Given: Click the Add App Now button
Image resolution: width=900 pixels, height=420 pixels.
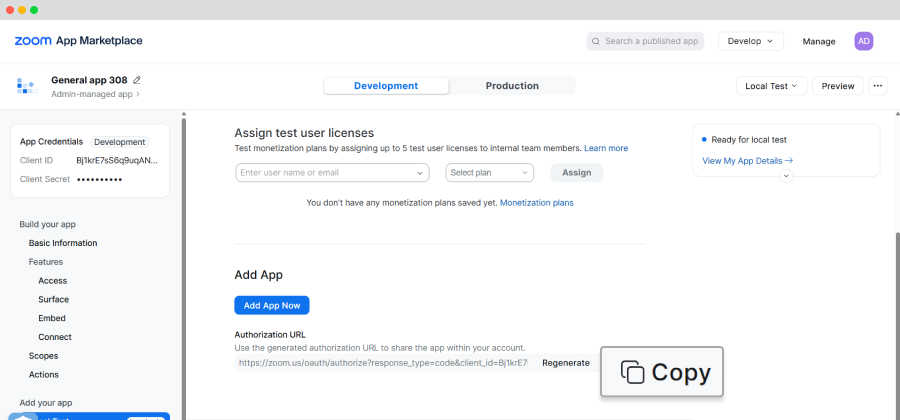Looking at the screenshot, I should pos(271,305).
